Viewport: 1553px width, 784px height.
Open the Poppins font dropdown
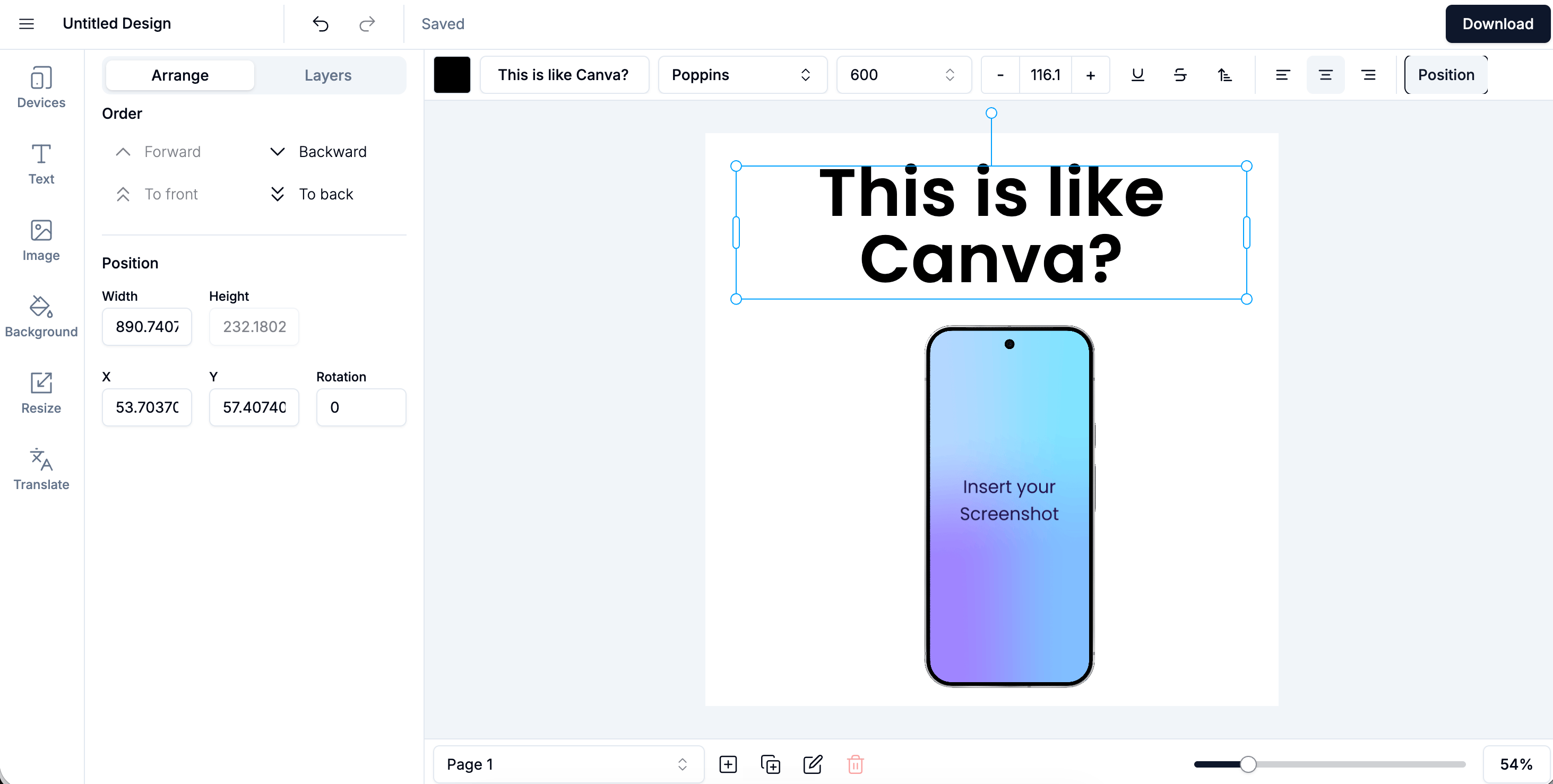coord(741,75)
